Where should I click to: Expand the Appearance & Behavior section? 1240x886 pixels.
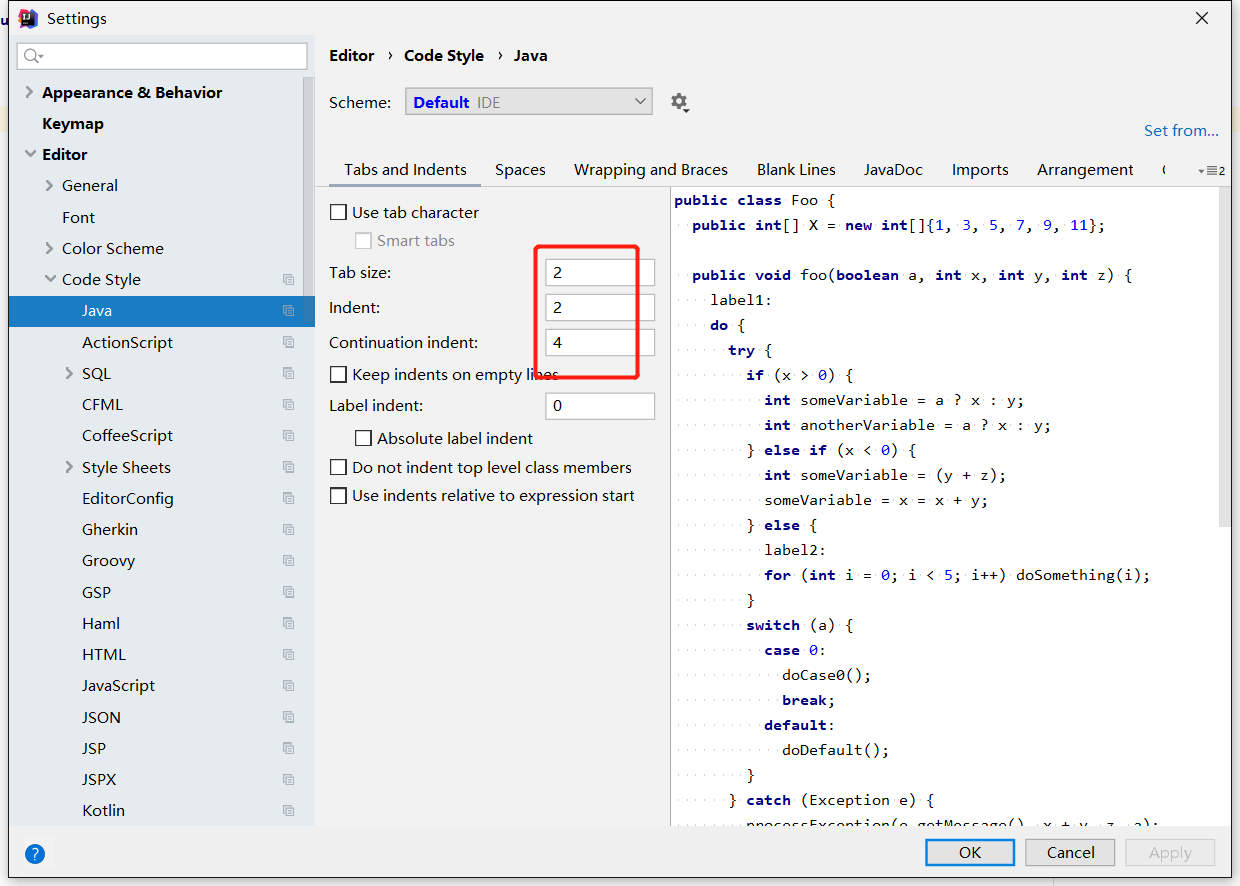tap(28, 92)
